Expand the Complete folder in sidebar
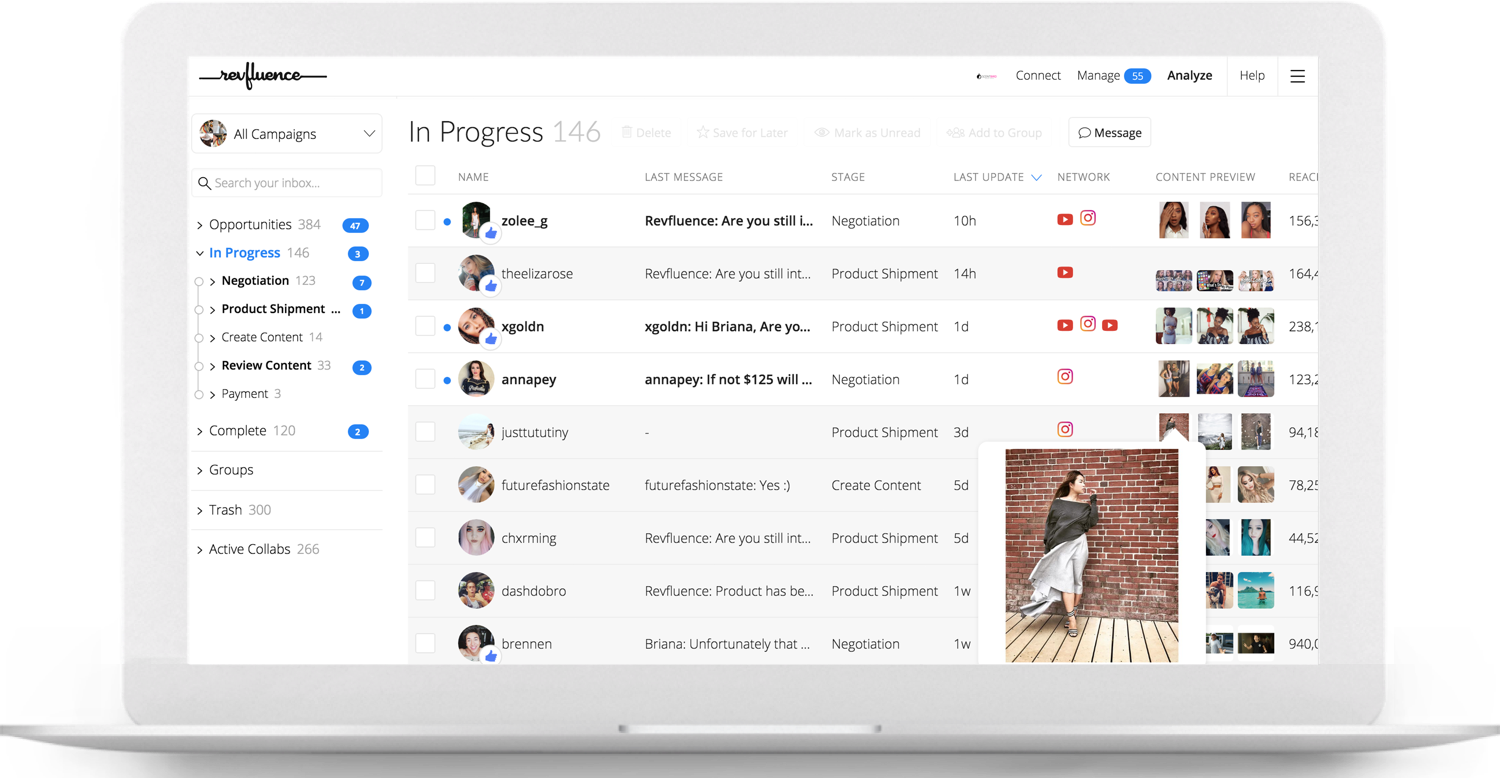The height and width of the screenshot is (778, 1500). 200,431
